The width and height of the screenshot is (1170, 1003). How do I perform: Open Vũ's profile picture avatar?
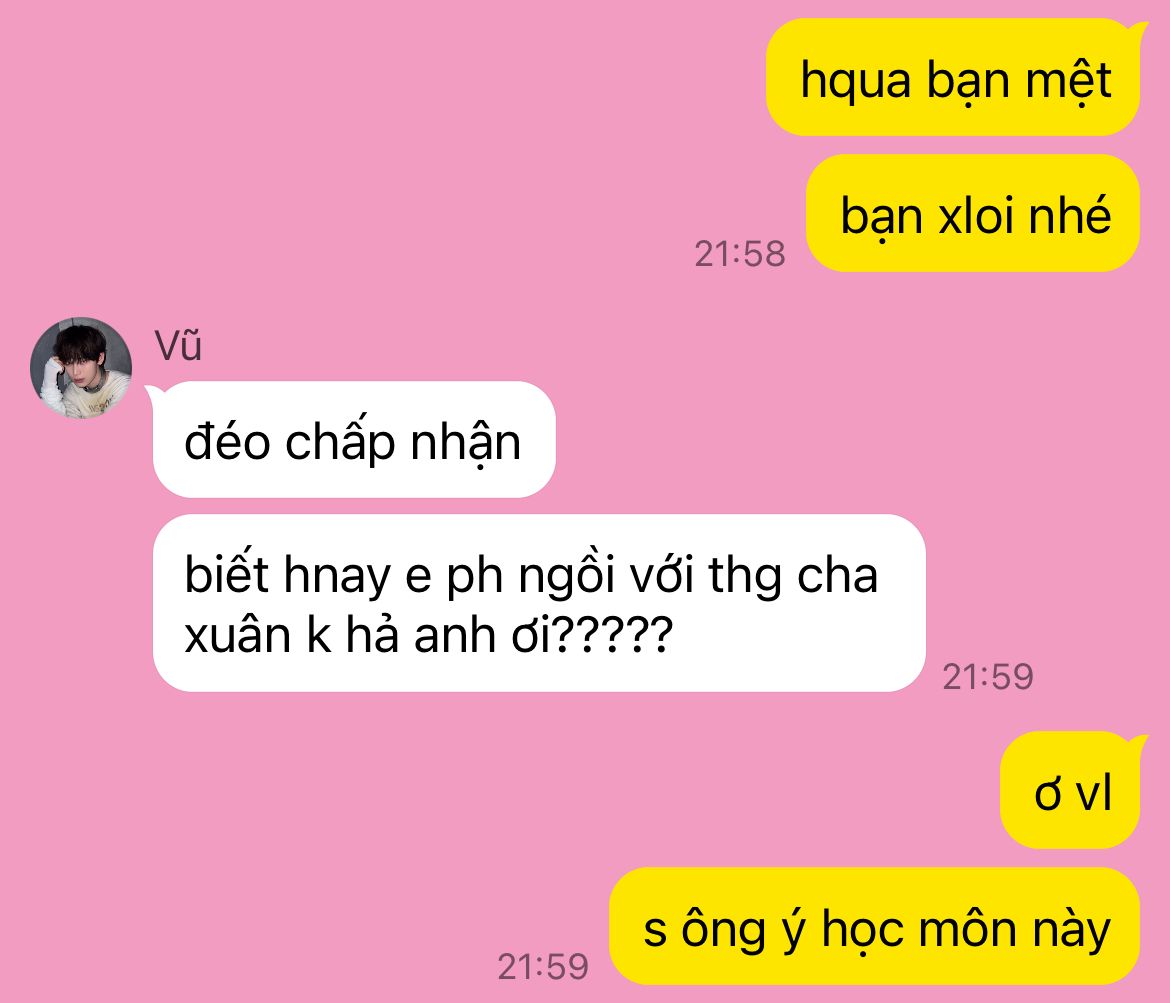coord(81,367)
